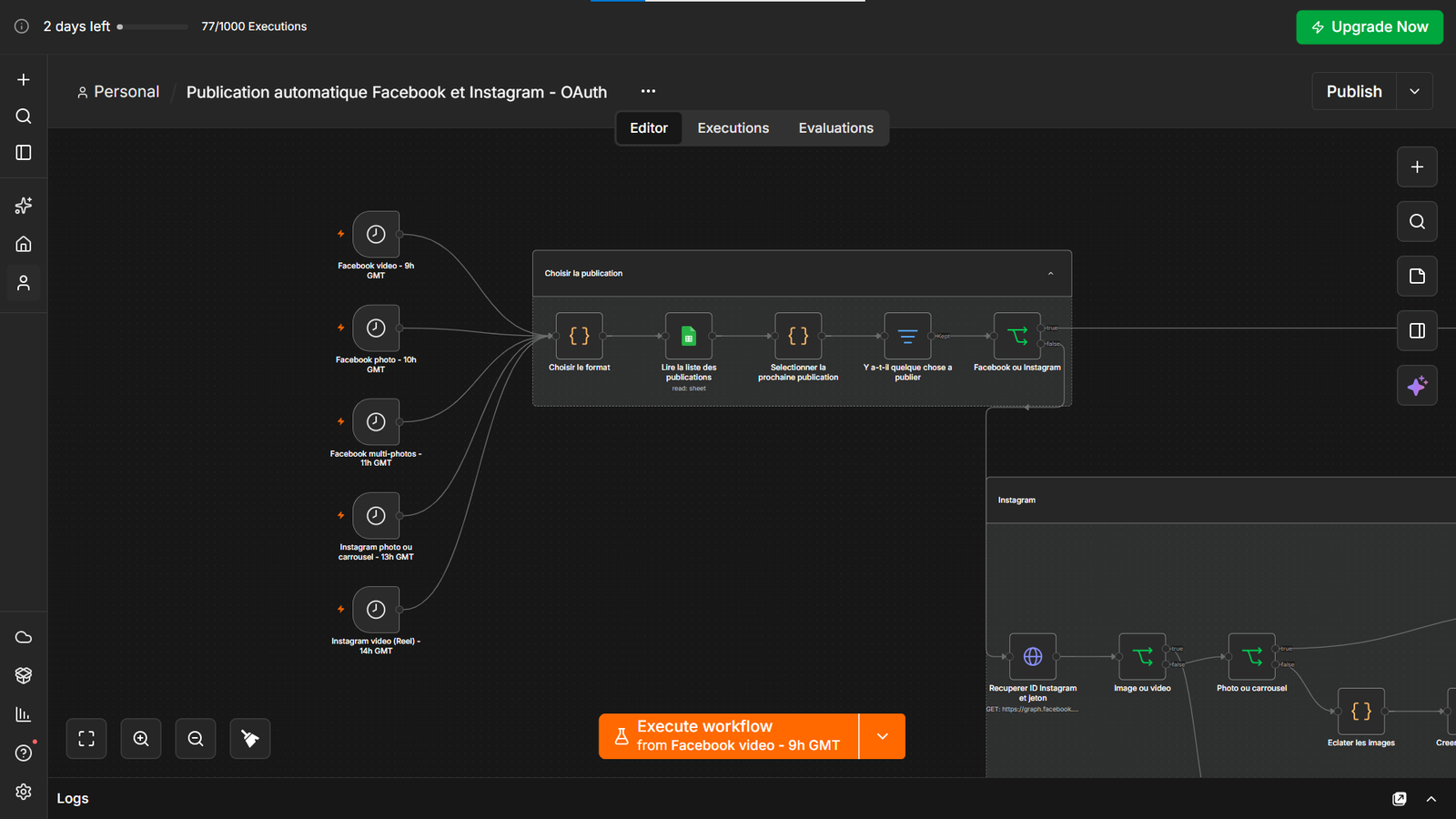Open the help question mark icon
Viewport: 1456px width, 819px height.
click(24, 753)
